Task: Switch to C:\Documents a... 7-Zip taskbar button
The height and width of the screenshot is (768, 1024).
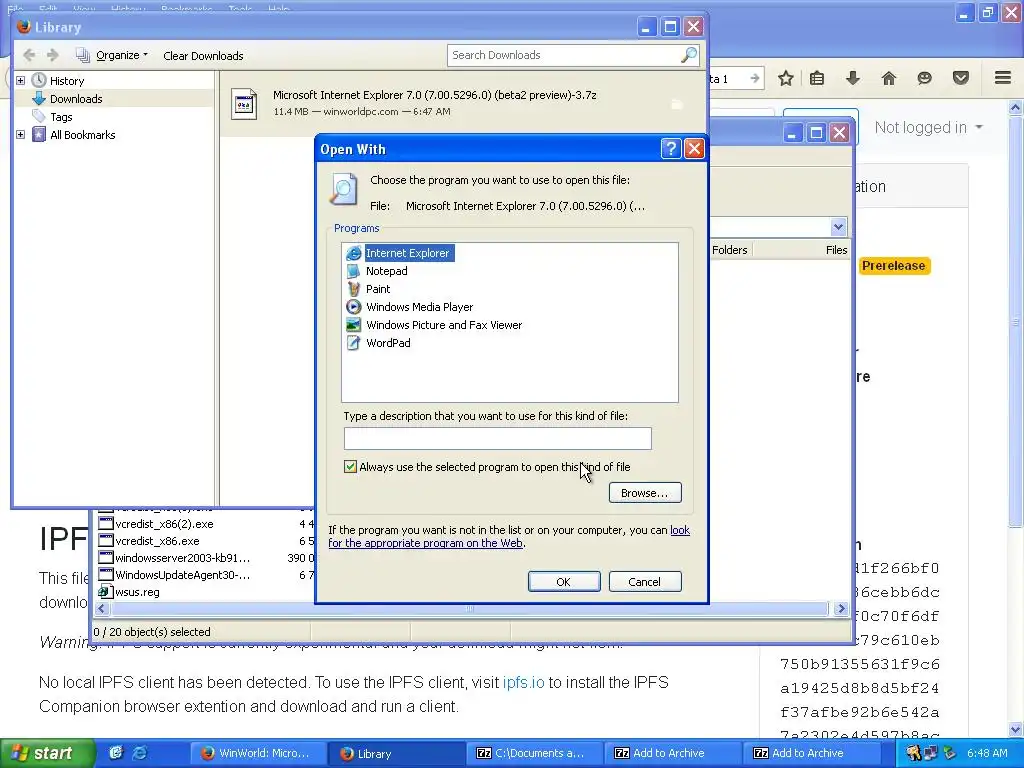Action: point(535,753)
